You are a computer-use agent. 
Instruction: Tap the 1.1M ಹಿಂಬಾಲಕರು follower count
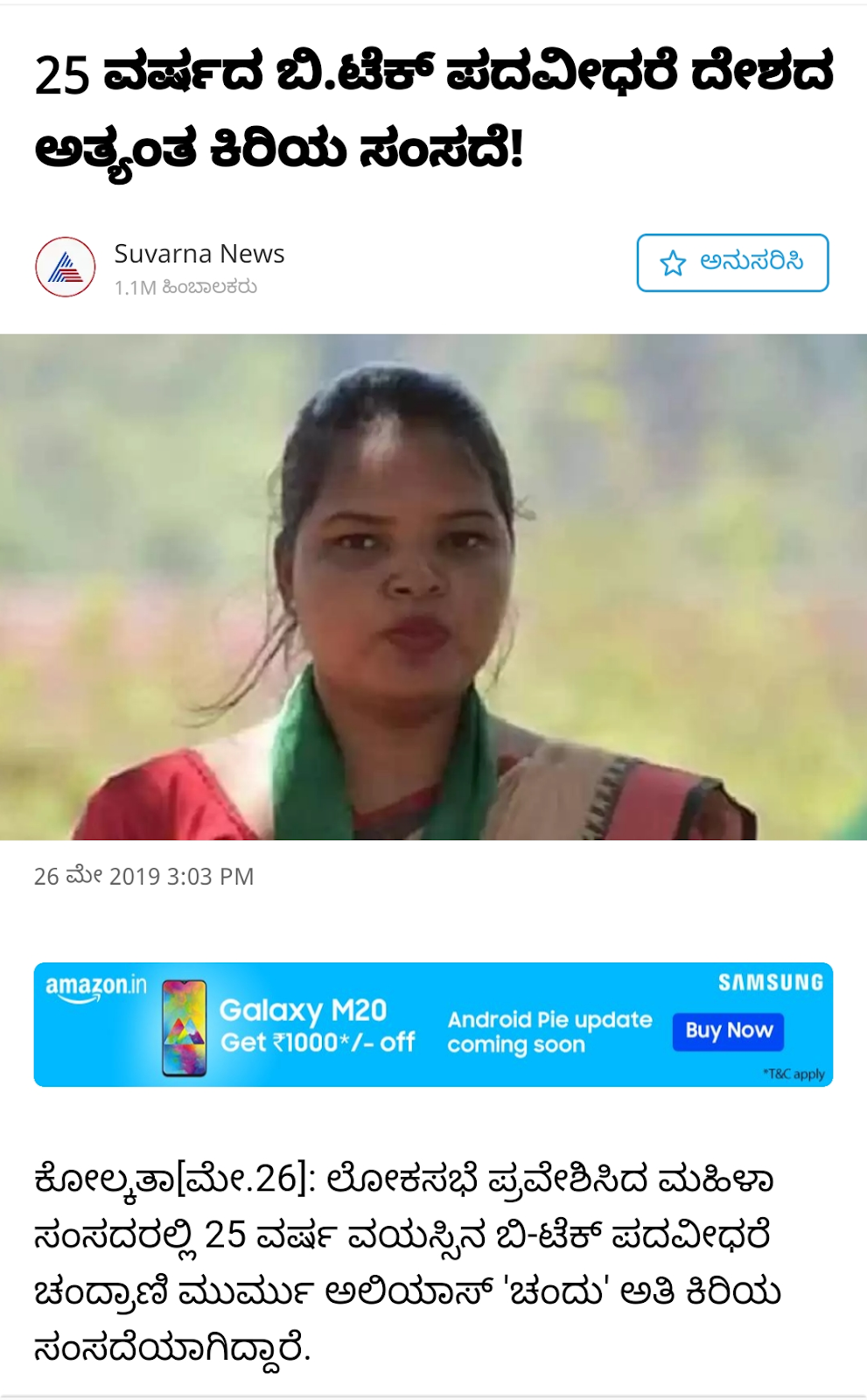click(185, 287)
